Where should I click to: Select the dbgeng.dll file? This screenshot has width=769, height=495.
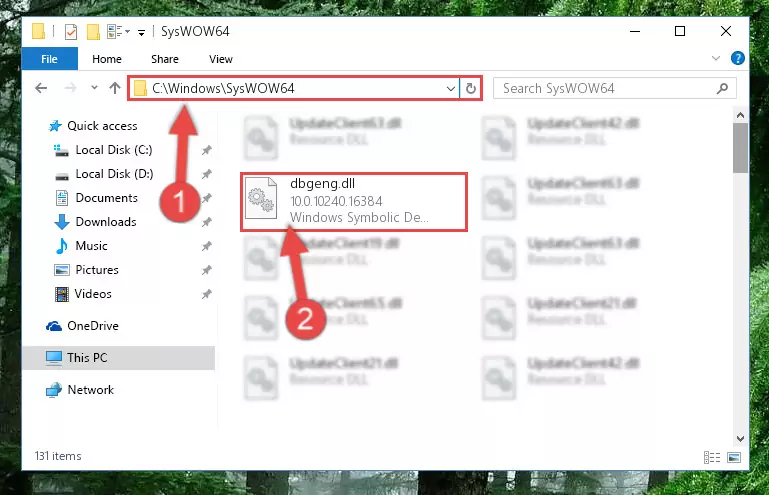coord(354,202)
